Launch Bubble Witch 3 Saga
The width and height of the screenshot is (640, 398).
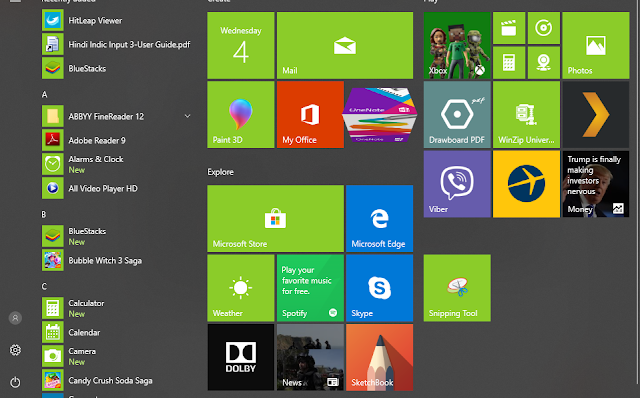116,260
